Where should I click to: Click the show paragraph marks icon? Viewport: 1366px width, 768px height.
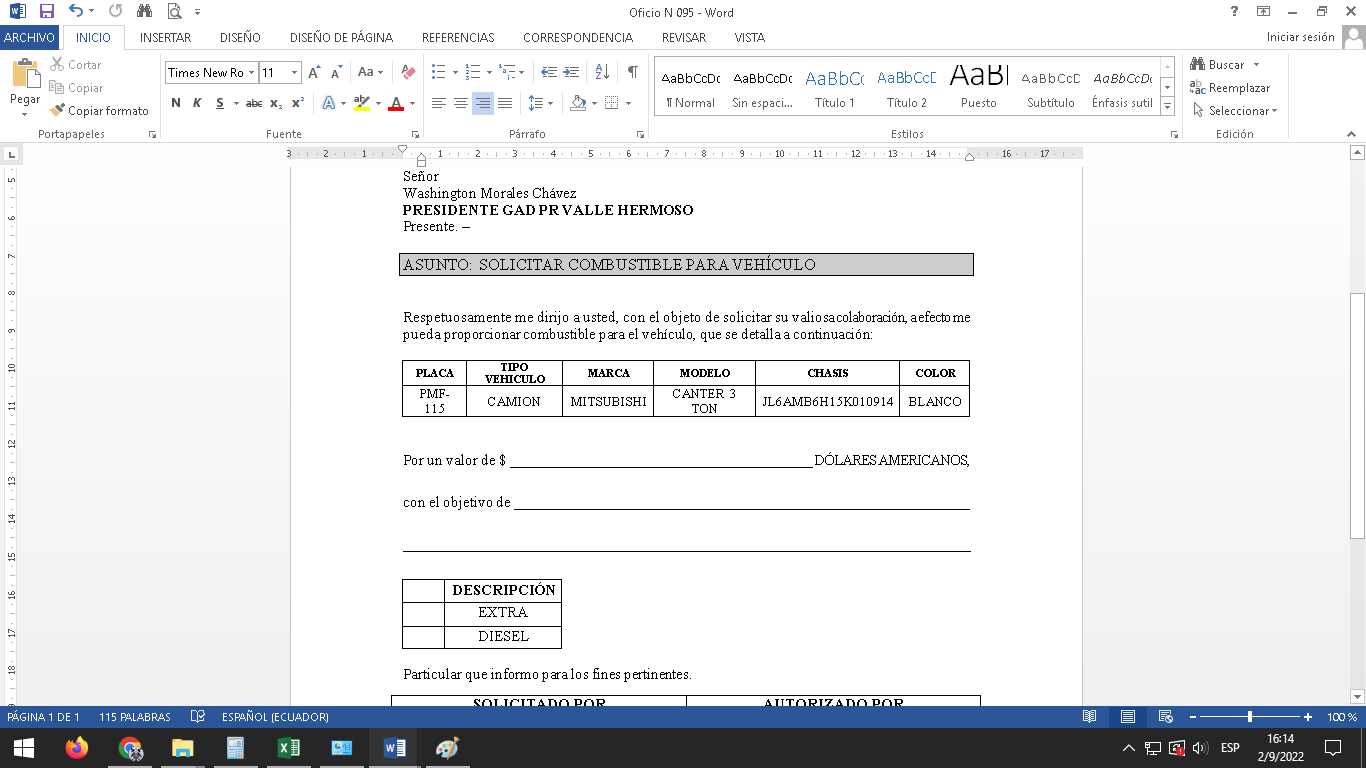632,72
